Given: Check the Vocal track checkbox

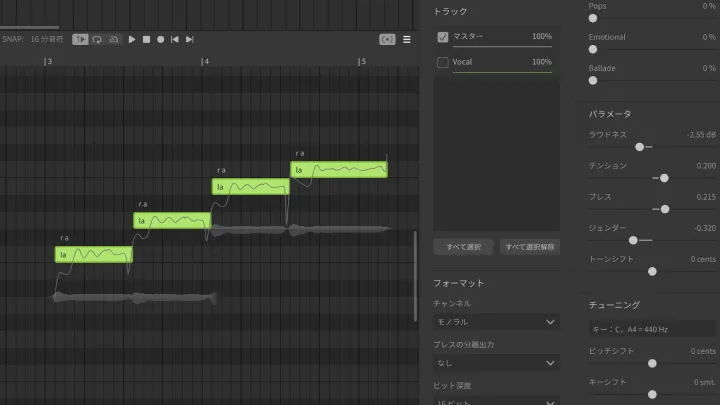Looking at the screenshot, I should [x=443, y=62].
